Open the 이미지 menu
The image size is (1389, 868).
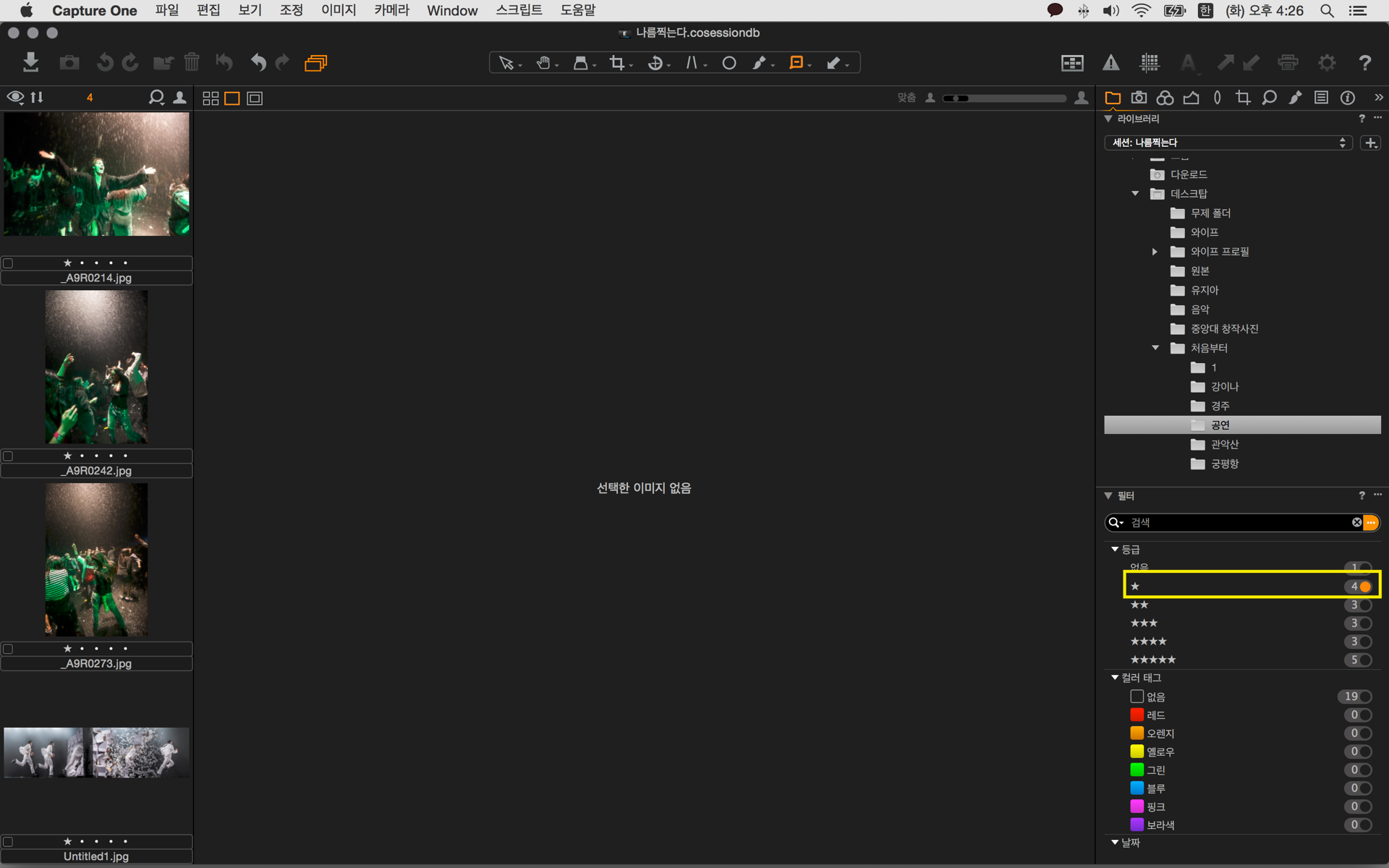click(x=339, y=10)
